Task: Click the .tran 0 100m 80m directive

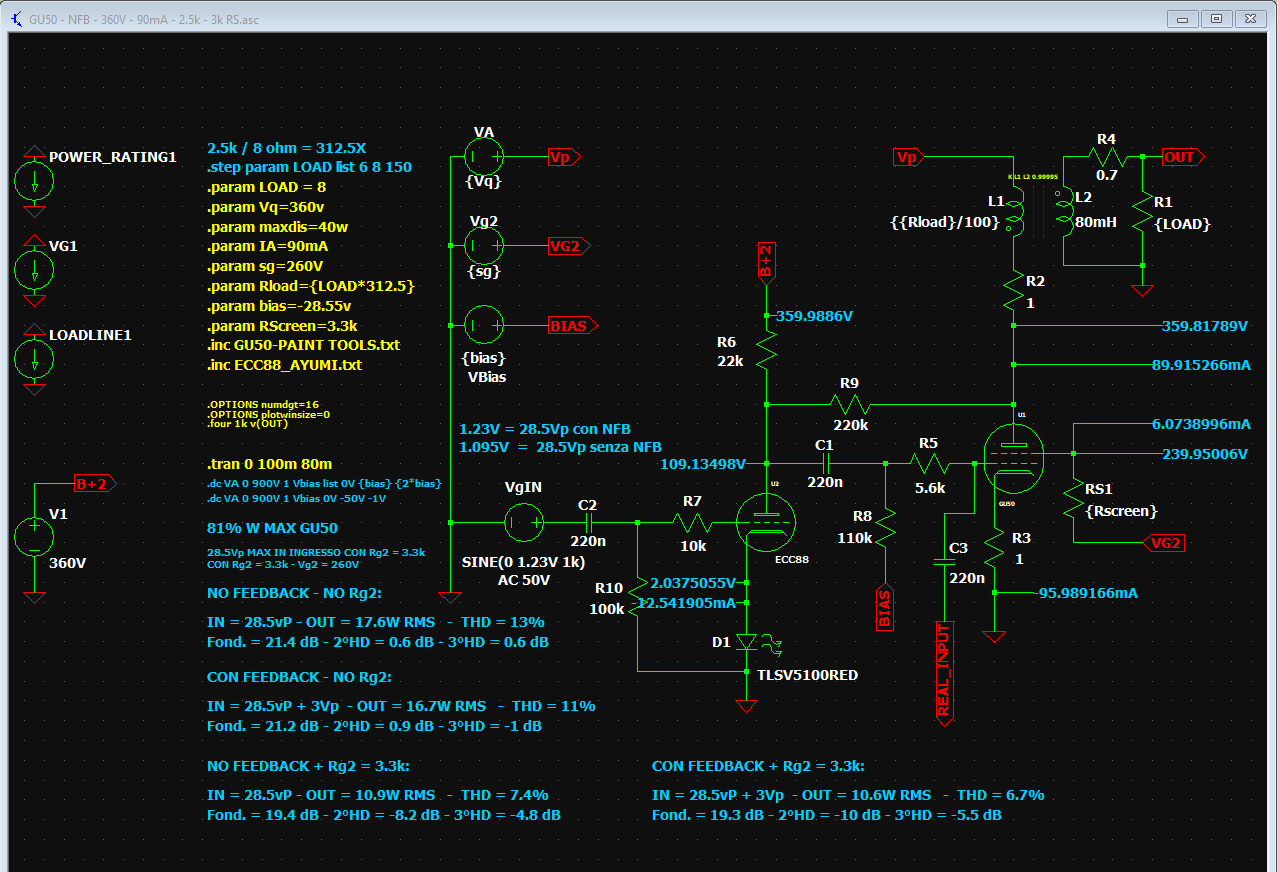Action: pyautogui.click(x=270, y=464)
